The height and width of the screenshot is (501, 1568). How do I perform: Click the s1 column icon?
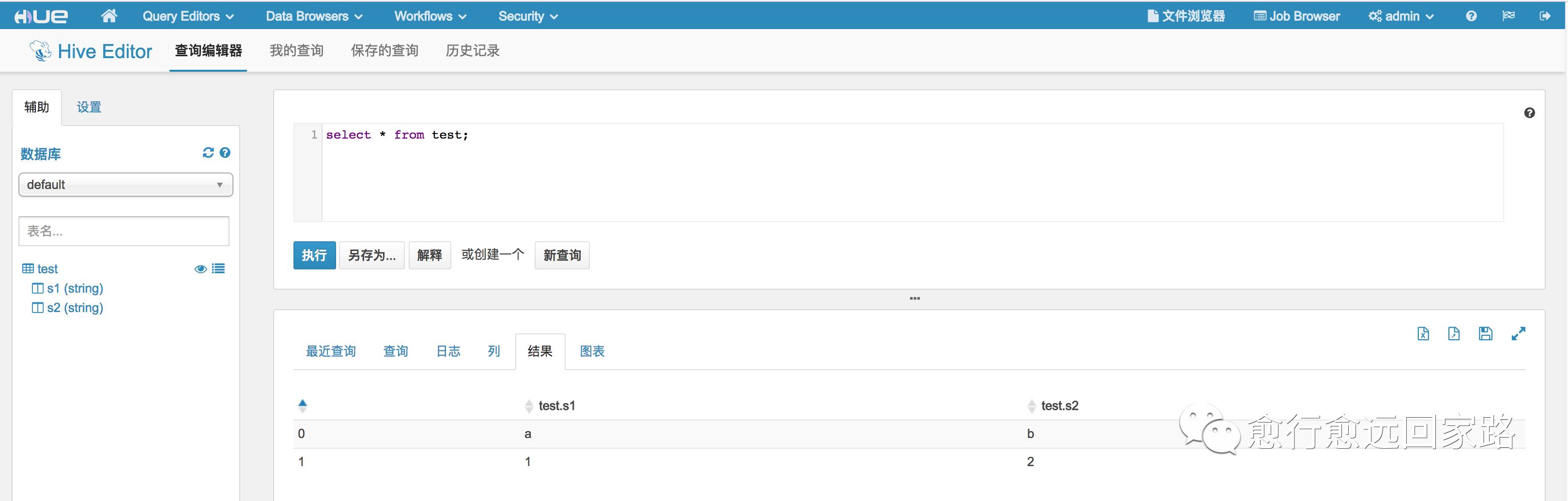[38, 288]
